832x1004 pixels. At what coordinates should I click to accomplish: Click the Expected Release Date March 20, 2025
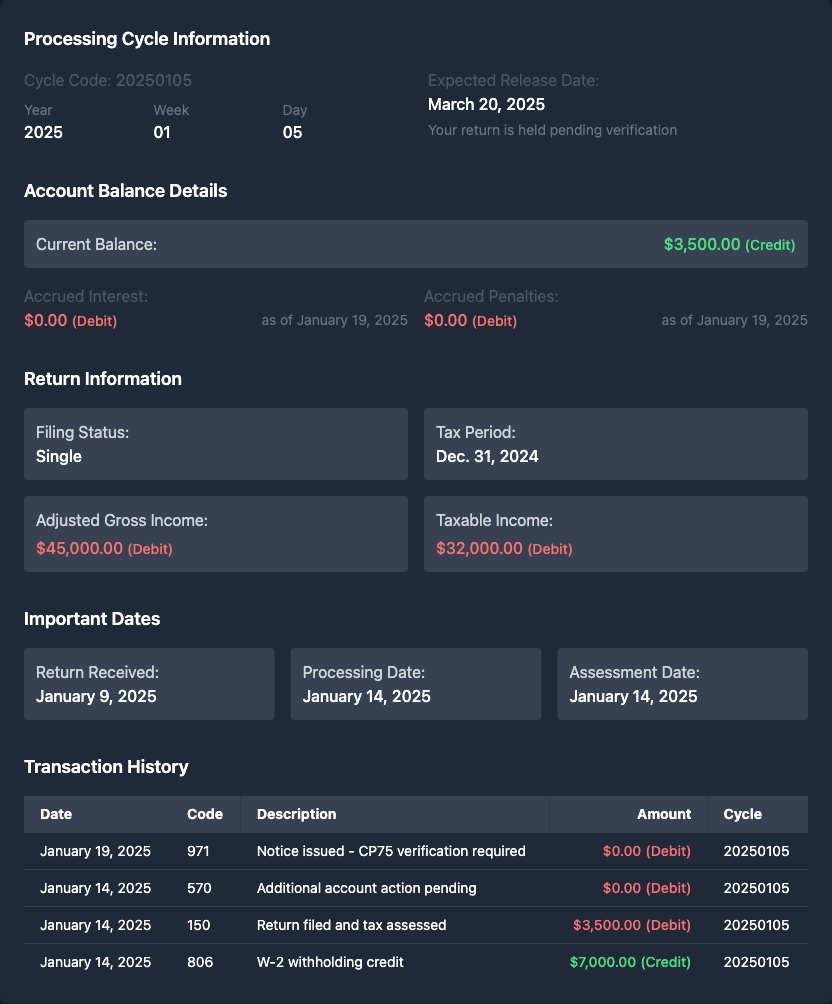486,104
